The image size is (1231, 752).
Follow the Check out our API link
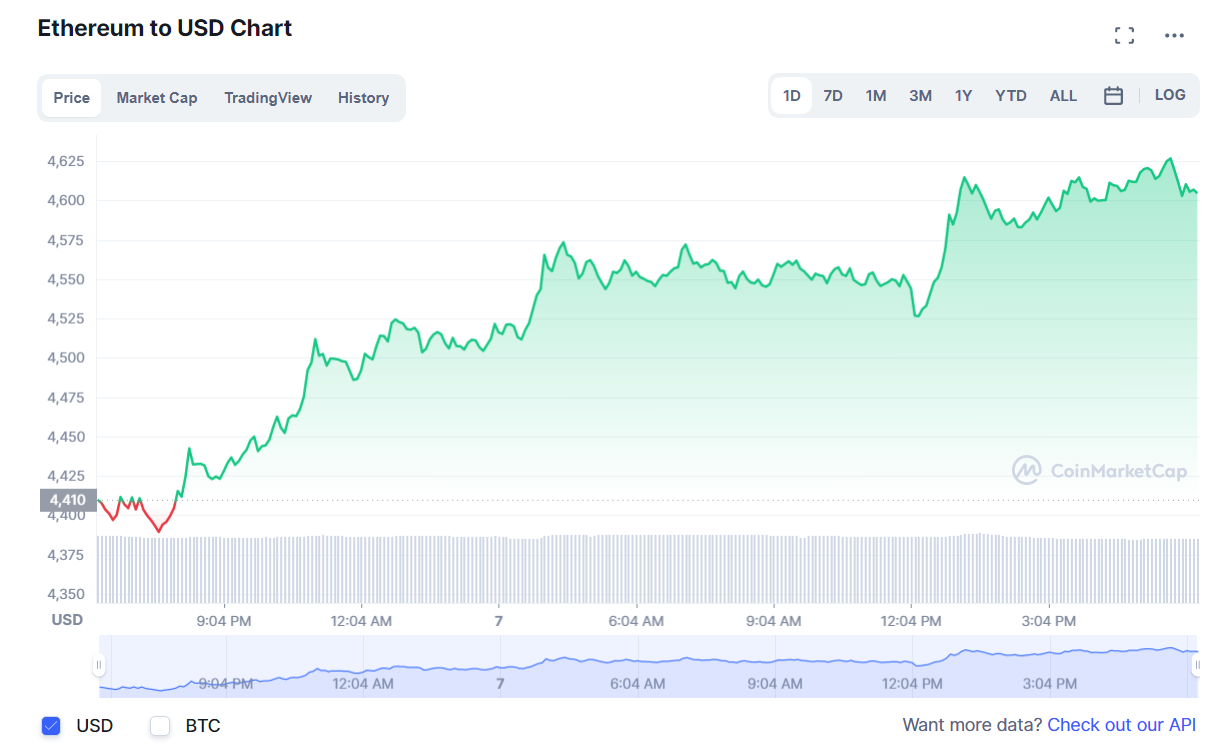point(1121,725)
